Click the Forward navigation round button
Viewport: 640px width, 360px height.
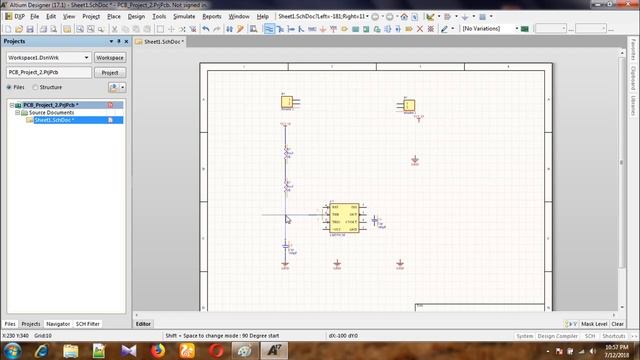pyautogui.click(x=390, y=17)
